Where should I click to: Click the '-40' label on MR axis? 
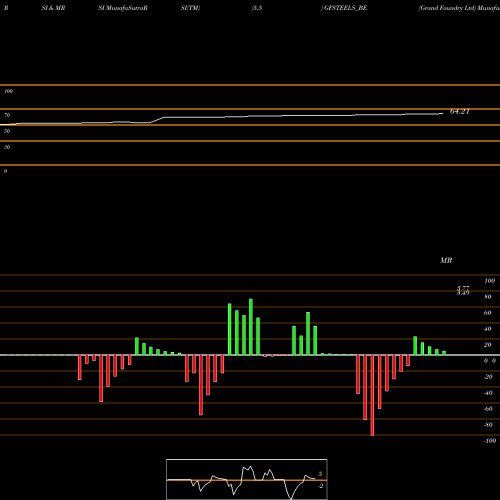(488, 393)
